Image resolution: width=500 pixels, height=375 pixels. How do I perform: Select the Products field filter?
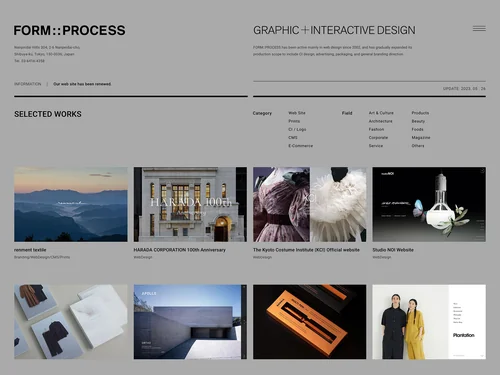(x=420, y=113)
